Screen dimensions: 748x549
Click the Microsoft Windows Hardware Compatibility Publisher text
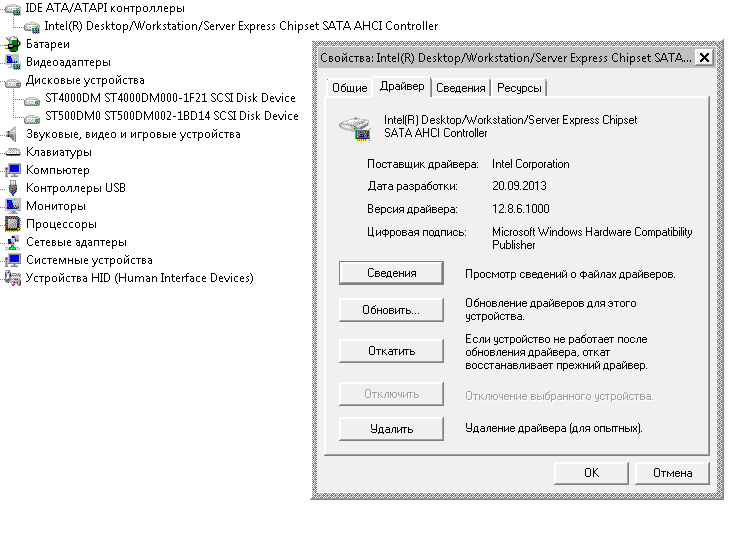(x=592, y=238)
